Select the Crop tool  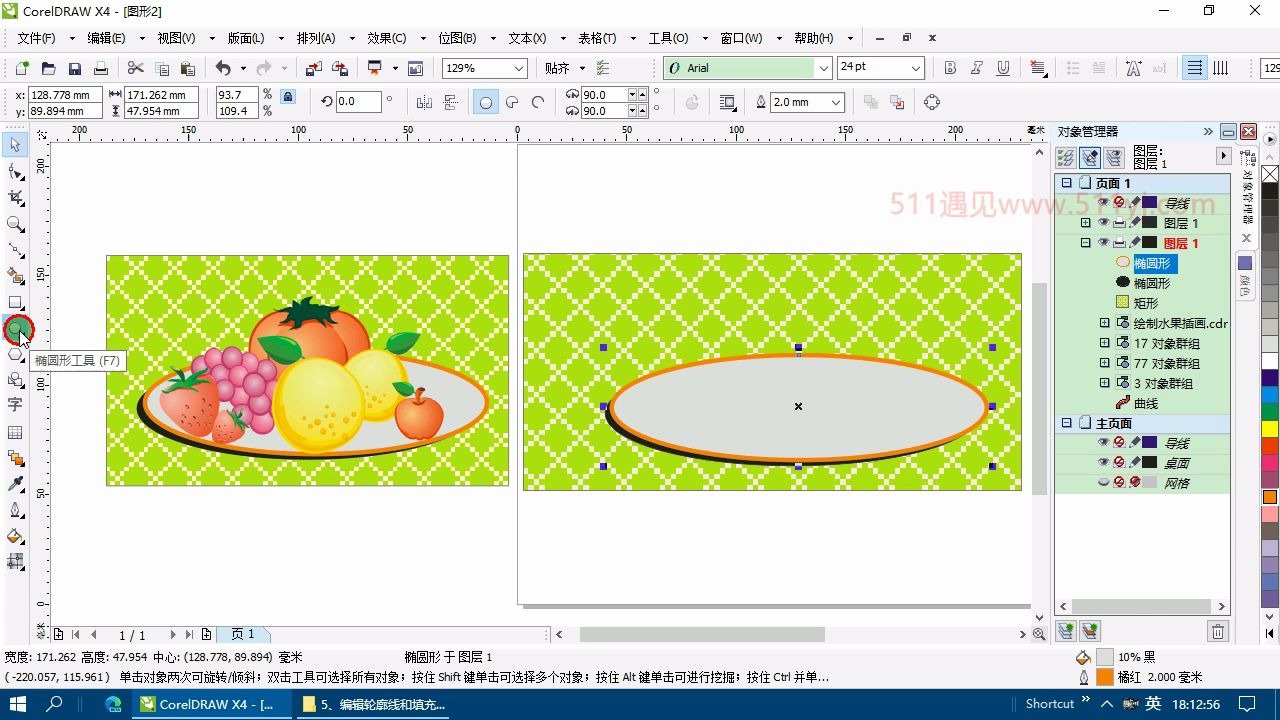(15, 198)
